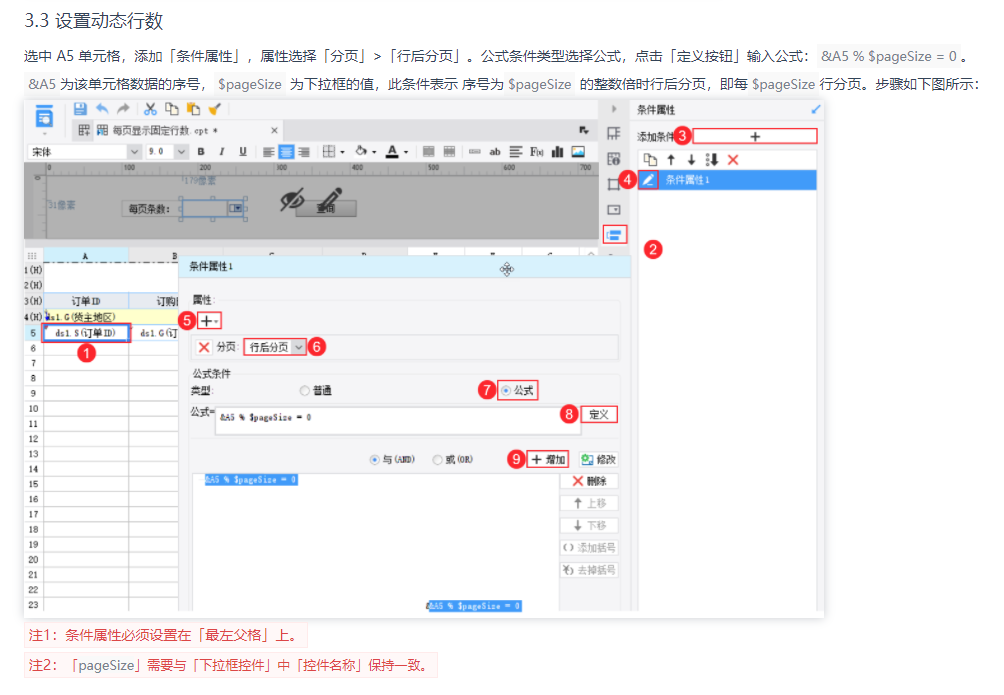Open the floating element panel icon in the sidebar
The image size is (1004, 695).
613,184
